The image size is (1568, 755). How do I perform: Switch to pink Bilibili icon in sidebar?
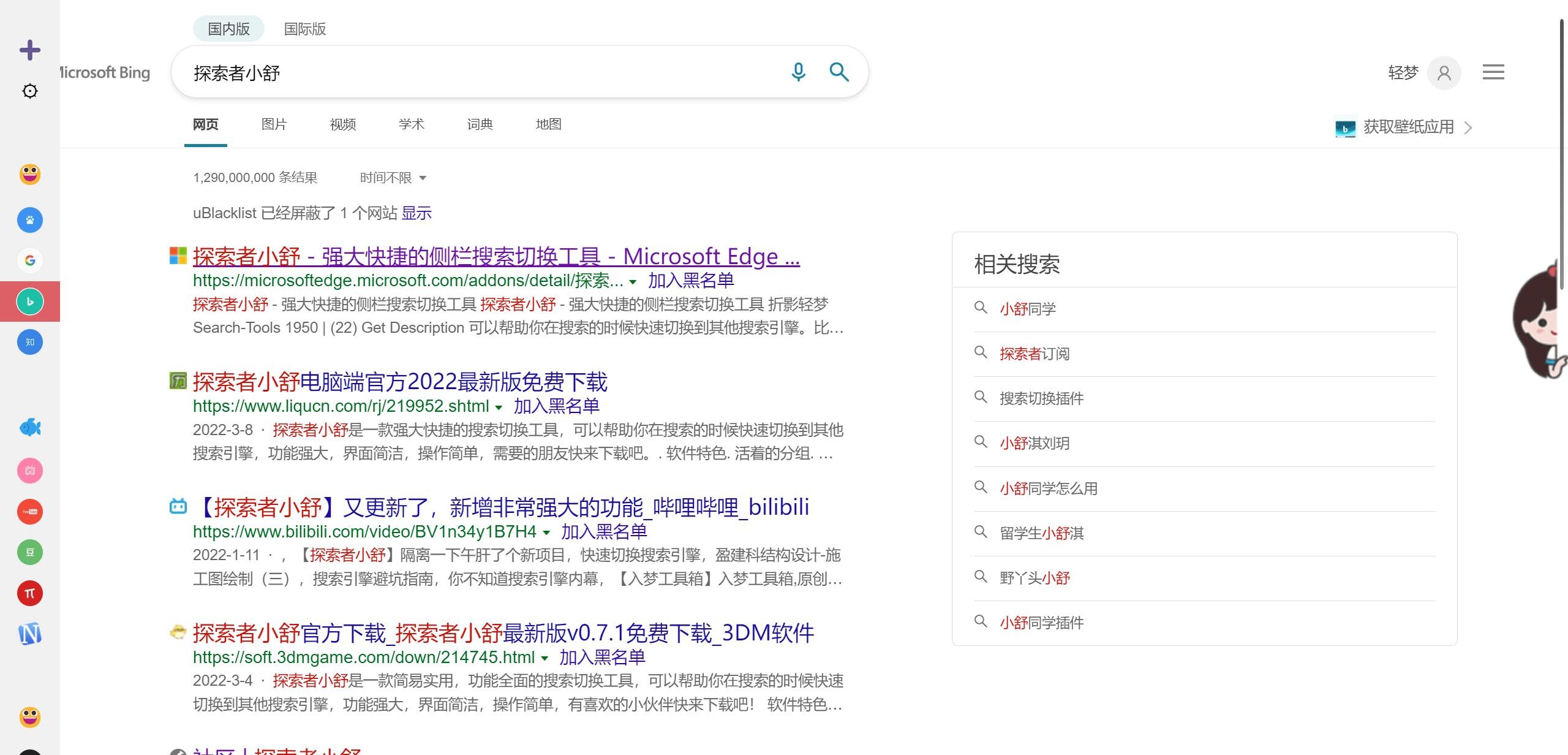click(30, 471)
